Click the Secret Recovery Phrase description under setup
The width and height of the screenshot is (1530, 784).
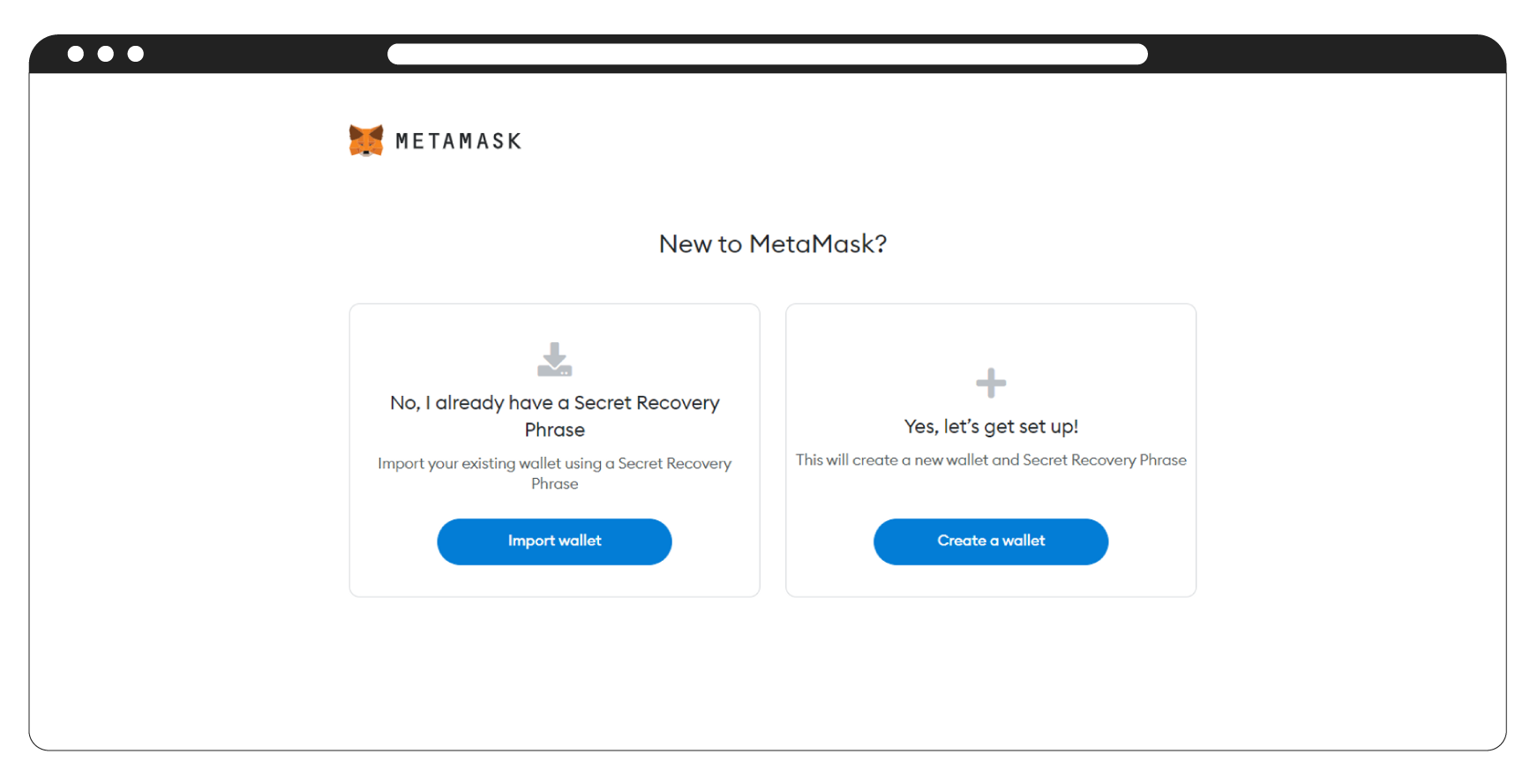pyautogui.click(x=990, y=459)
